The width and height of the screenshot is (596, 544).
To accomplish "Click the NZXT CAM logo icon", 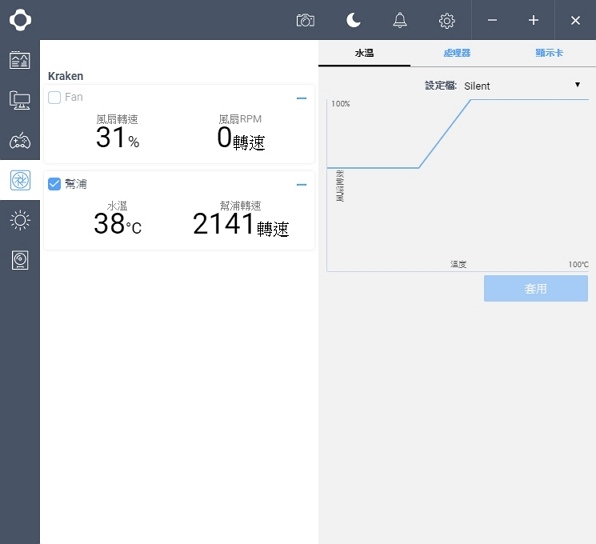I will (x=20, y=20).
